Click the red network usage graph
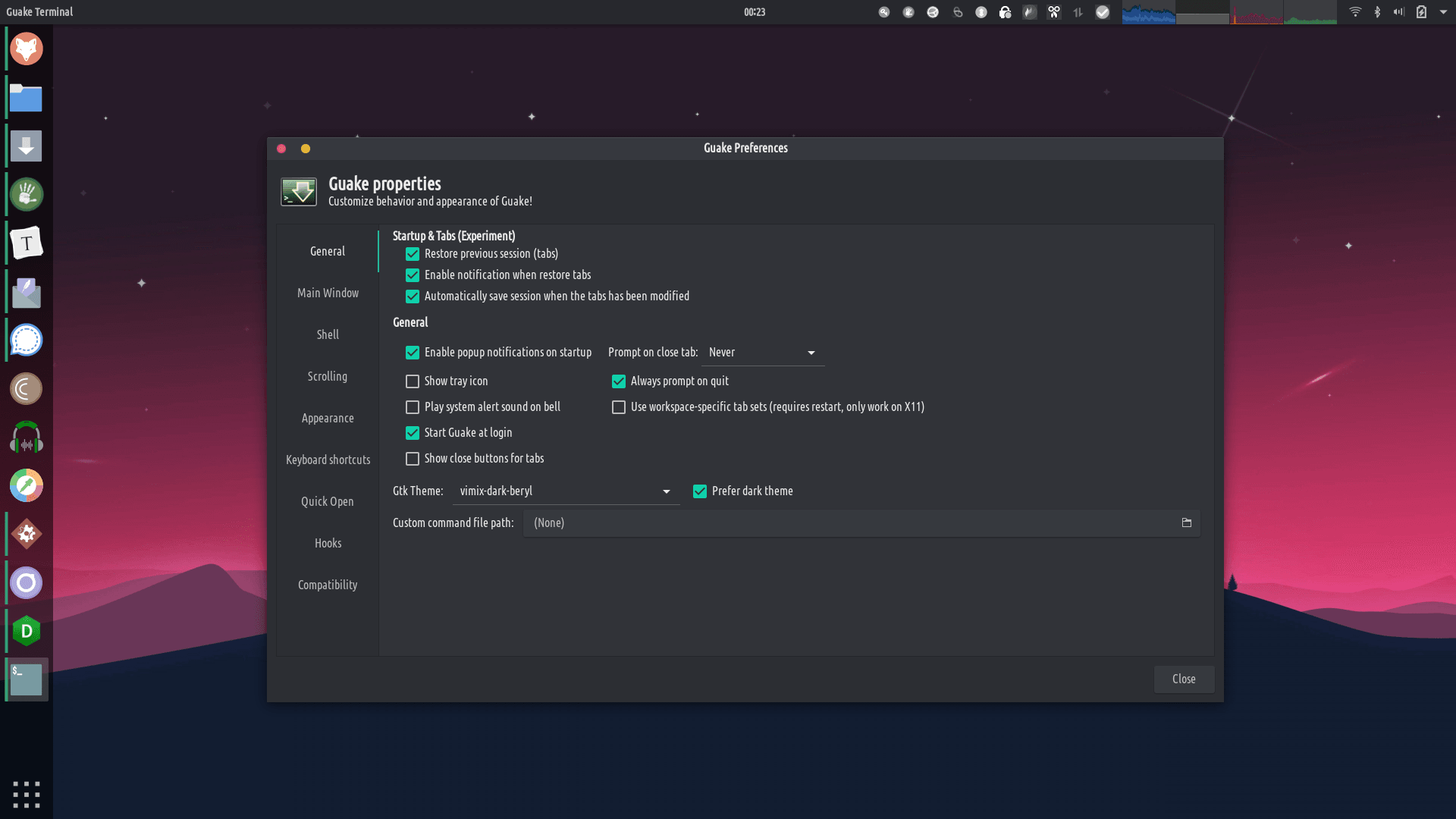Screen dimensions: 1456x819 coord(1256,12)
